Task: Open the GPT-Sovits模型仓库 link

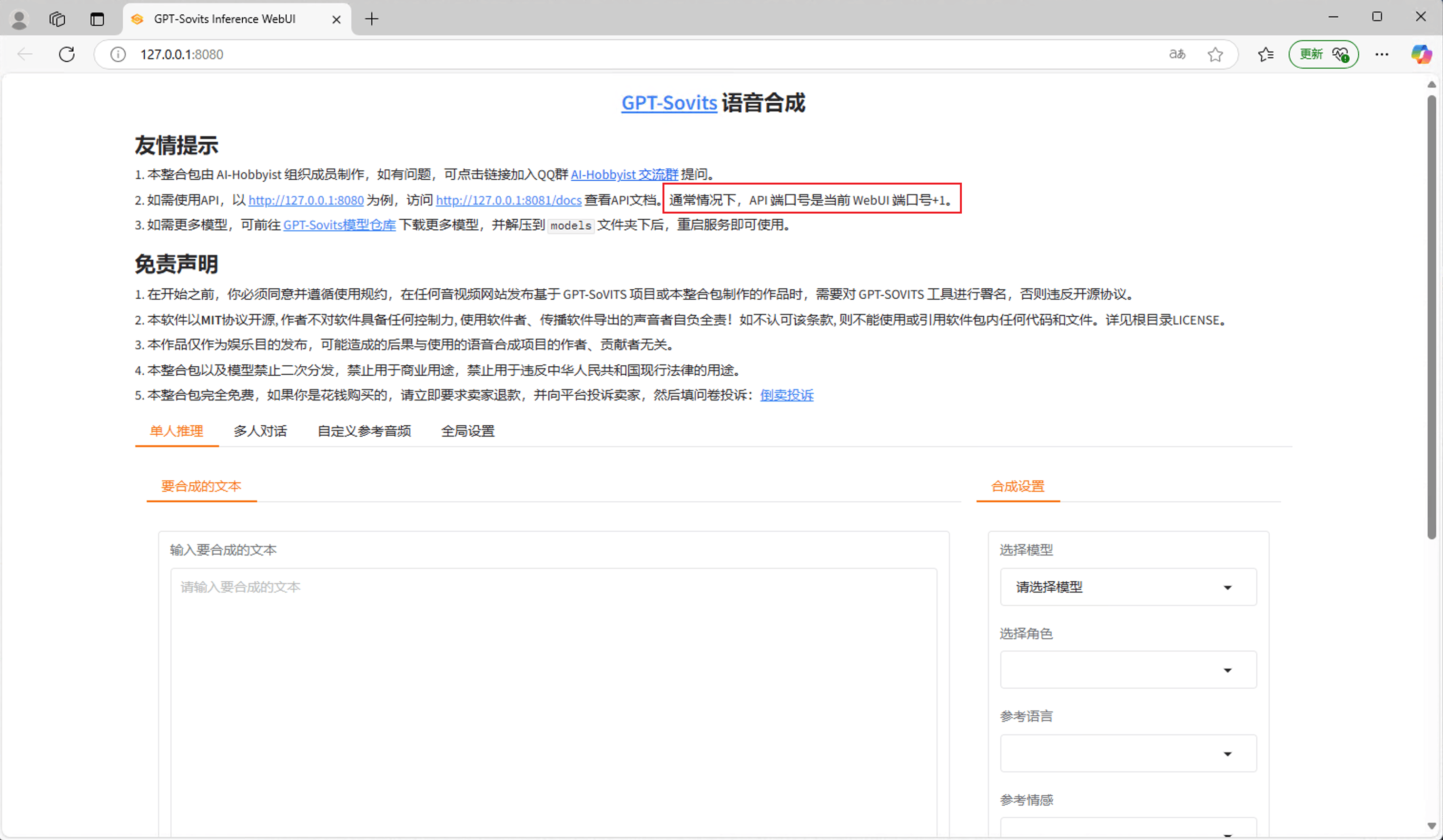Action: tap(339, 225)
